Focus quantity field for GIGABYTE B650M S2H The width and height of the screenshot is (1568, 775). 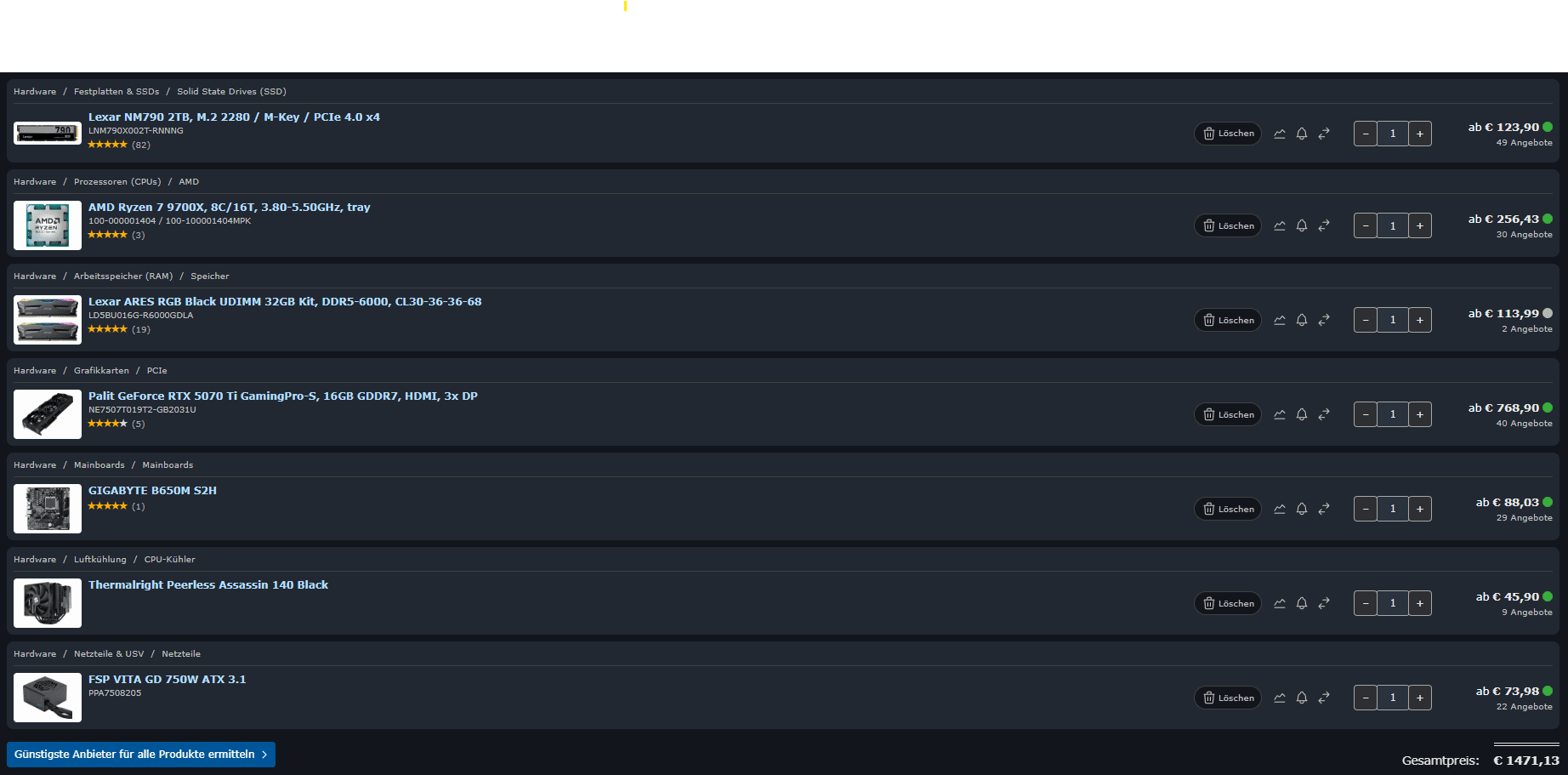tap(1393, 509)
